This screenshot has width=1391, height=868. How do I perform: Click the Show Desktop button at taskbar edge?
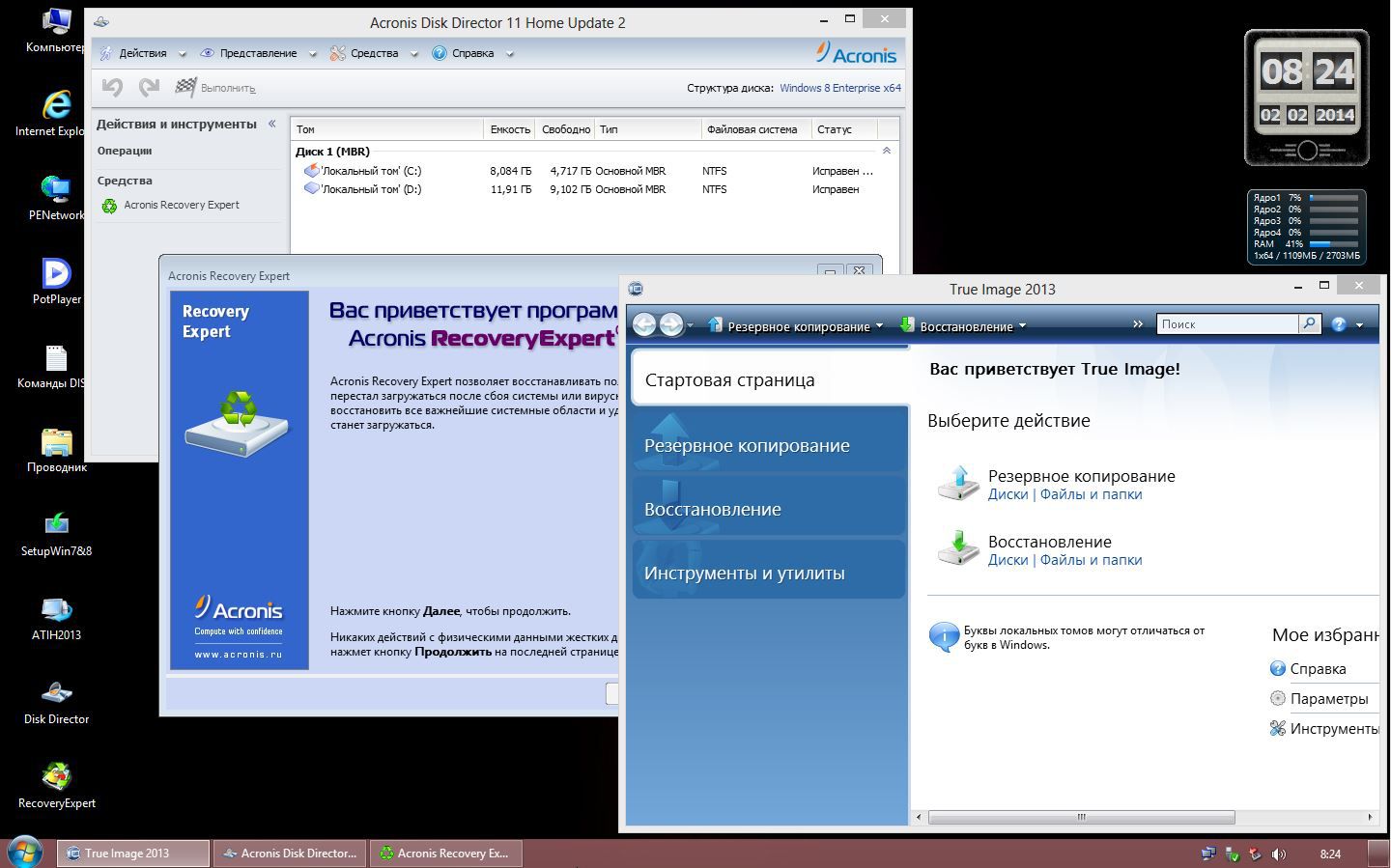tap(1378, 853)
